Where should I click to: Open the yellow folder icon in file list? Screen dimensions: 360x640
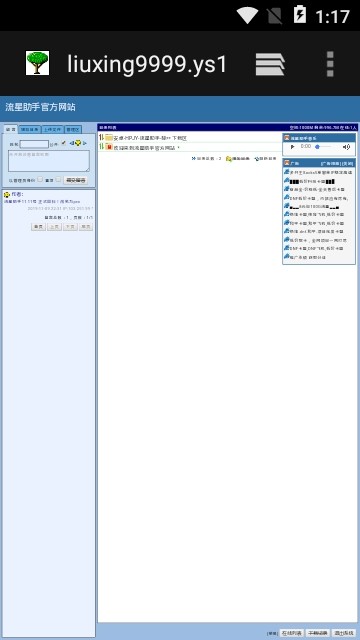point(109,138)
